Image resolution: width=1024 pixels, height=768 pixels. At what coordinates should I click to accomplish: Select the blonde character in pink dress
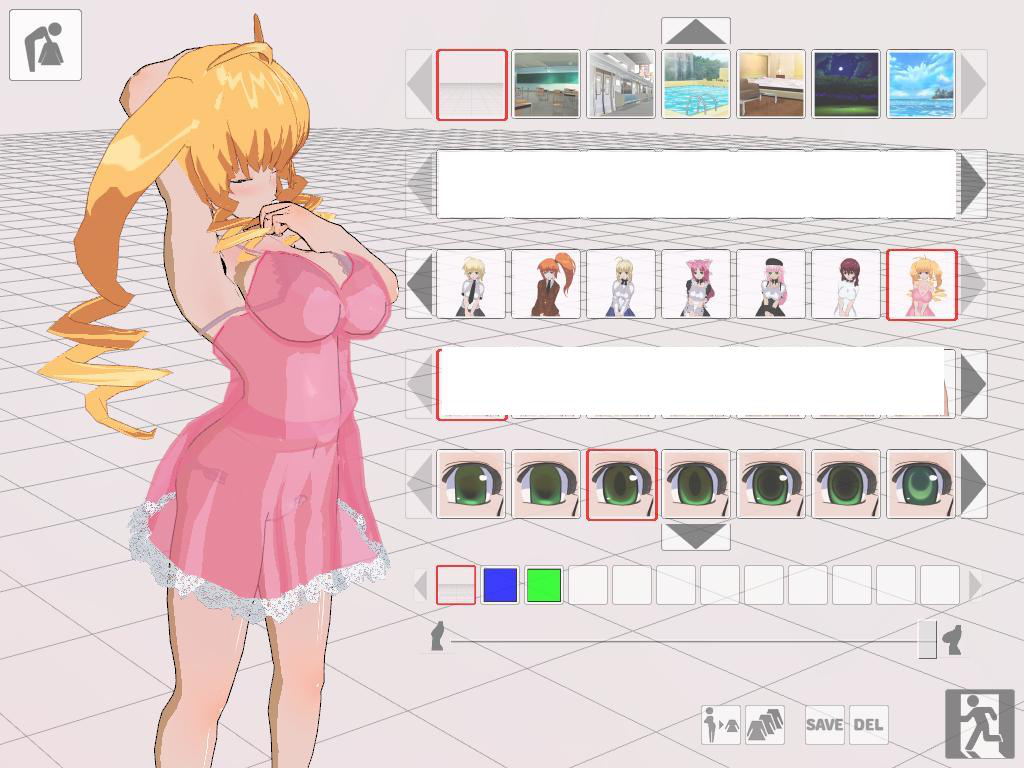tap(921, 285)
